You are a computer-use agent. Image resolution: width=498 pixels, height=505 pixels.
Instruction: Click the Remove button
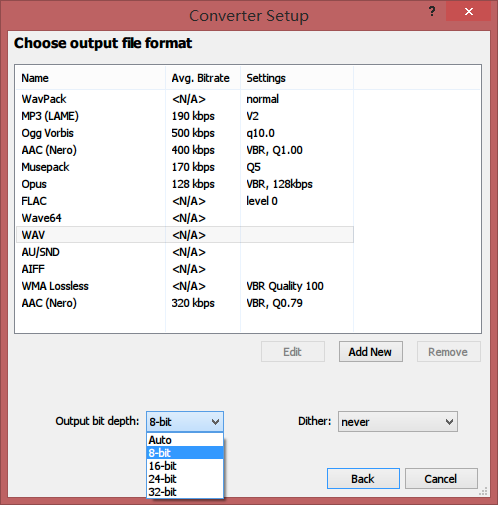point(449,352)
